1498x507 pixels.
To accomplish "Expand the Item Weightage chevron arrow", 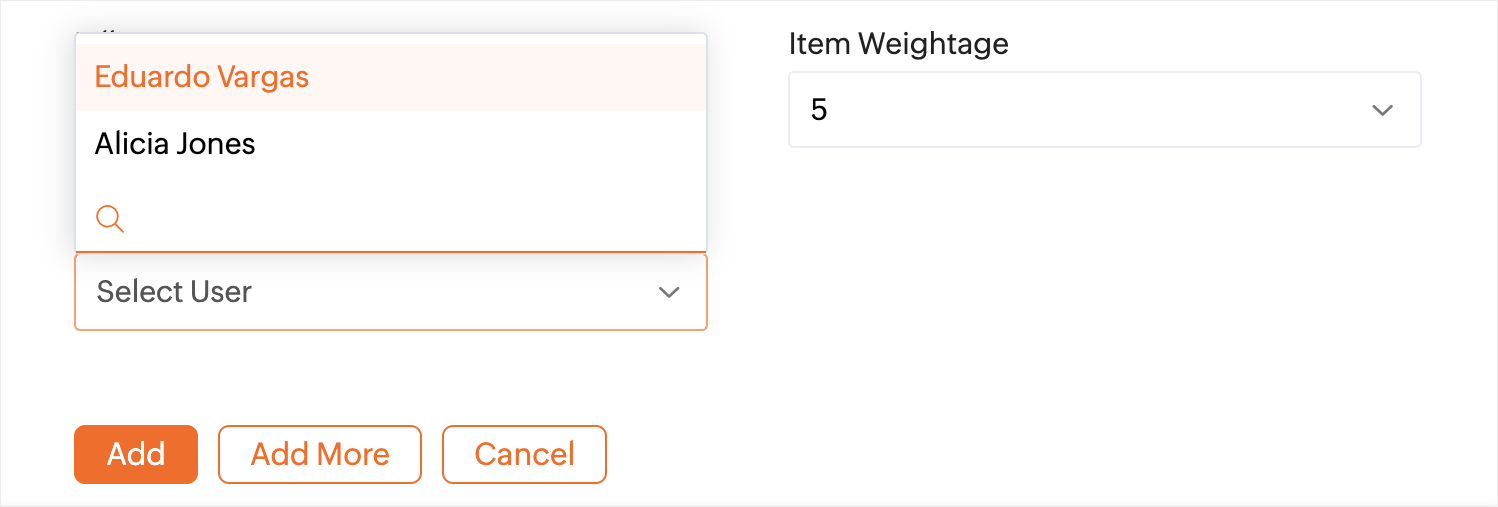I will coord(1382,110).
